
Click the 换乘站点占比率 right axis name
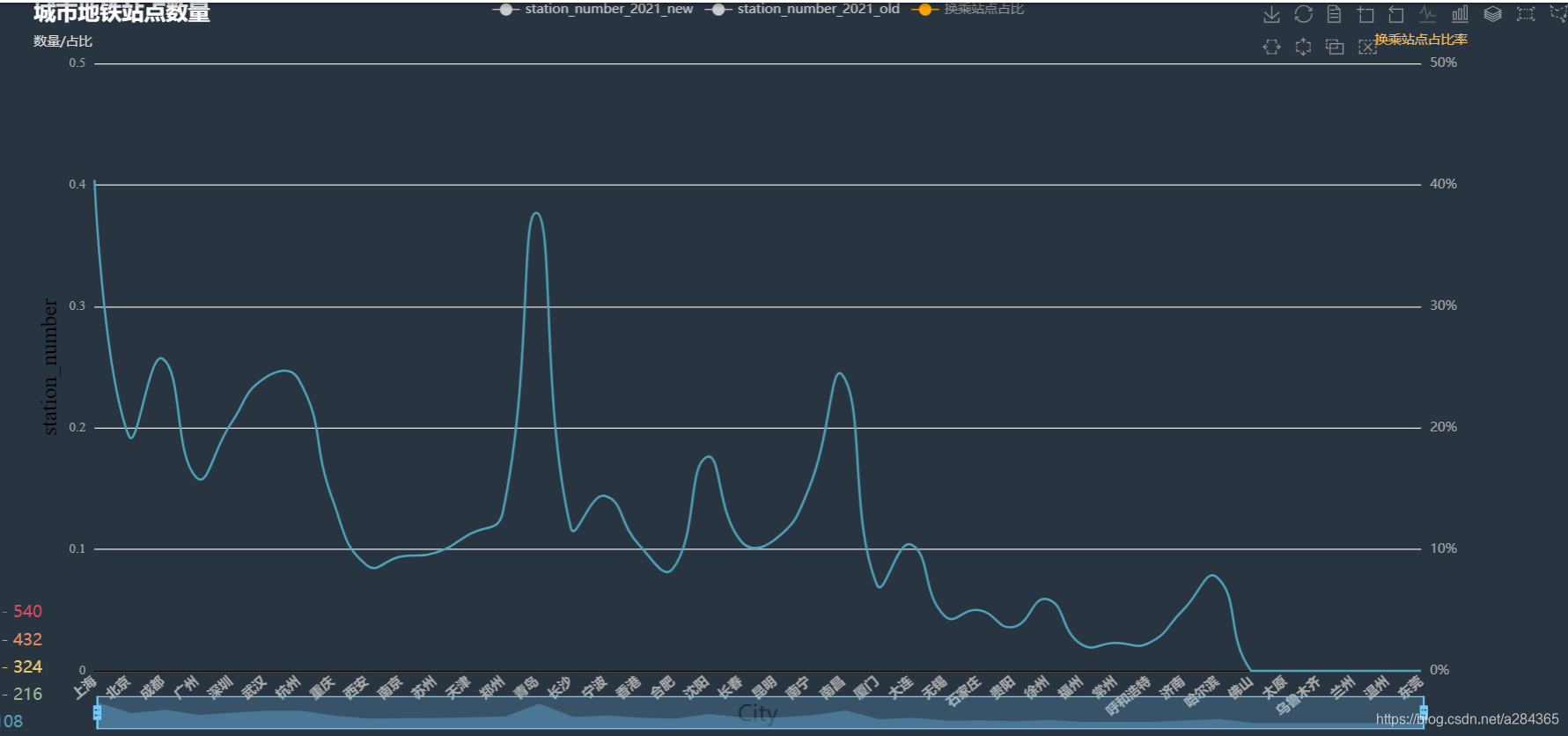point(1421,40)
